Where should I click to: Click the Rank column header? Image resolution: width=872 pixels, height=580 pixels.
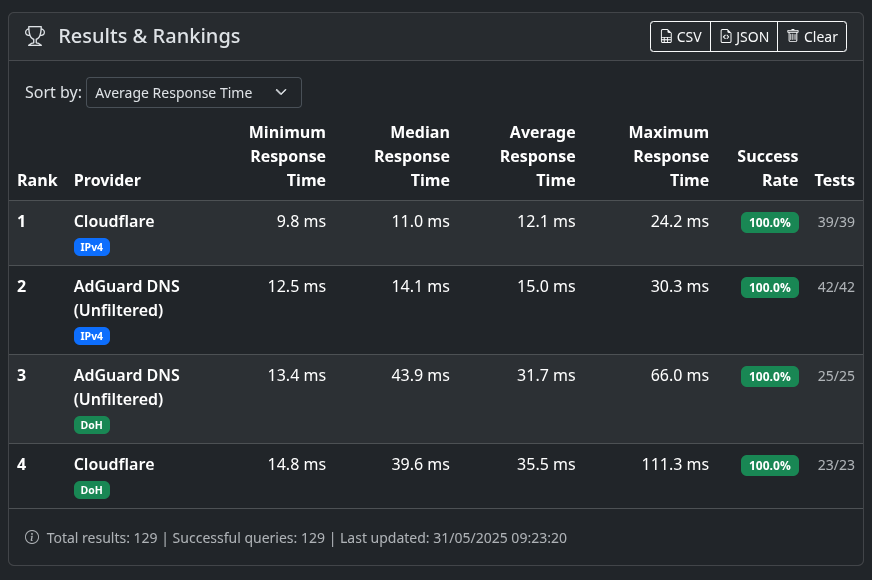[37, 180]
